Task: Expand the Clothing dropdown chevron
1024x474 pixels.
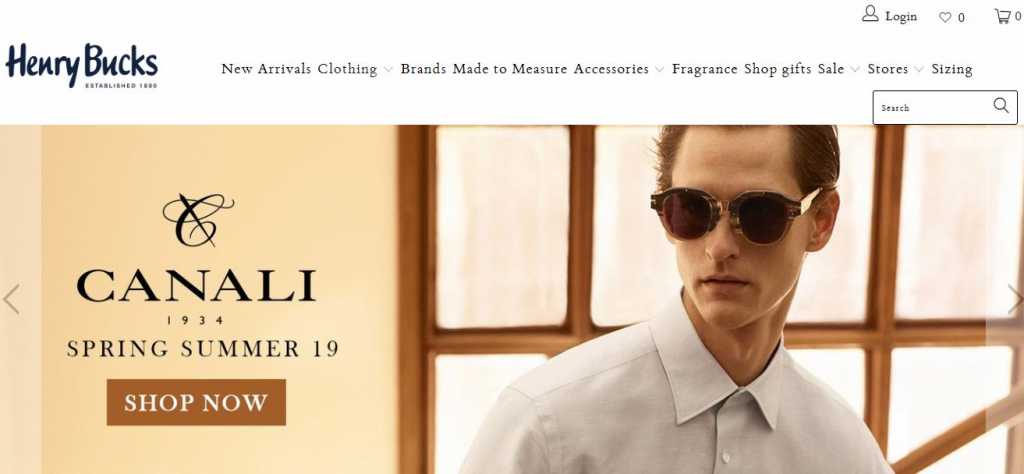Action: (x=388, y=69)
